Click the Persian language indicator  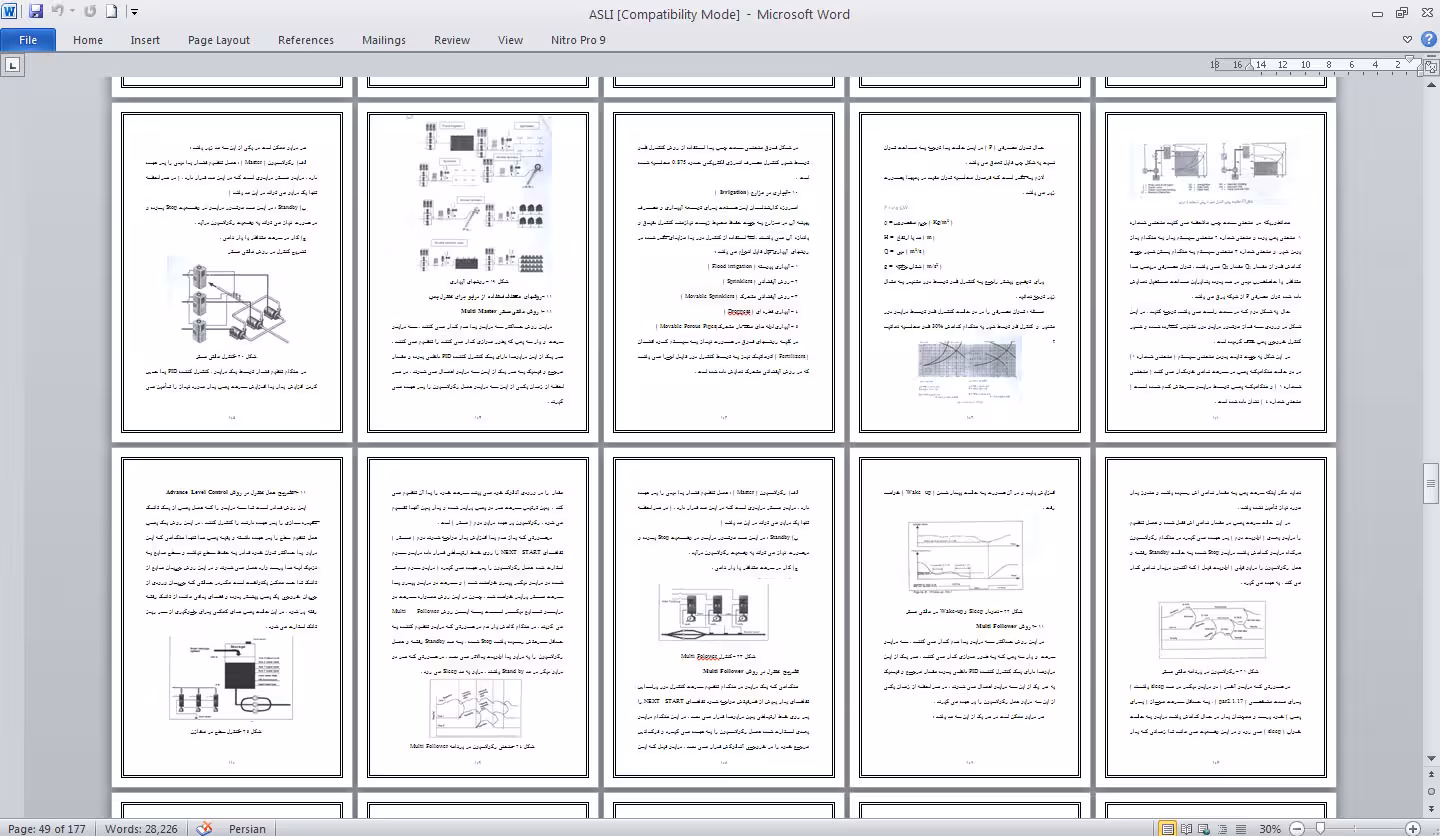247,828
